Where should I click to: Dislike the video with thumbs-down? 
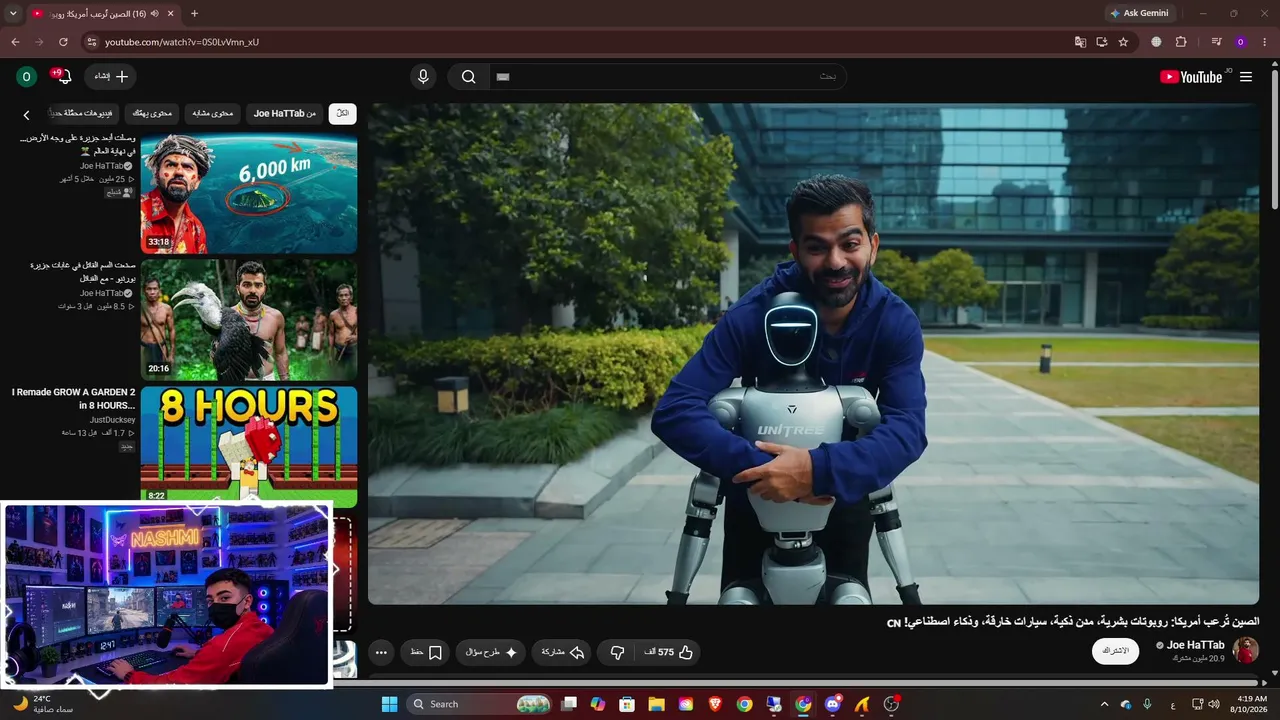[617, 652]
